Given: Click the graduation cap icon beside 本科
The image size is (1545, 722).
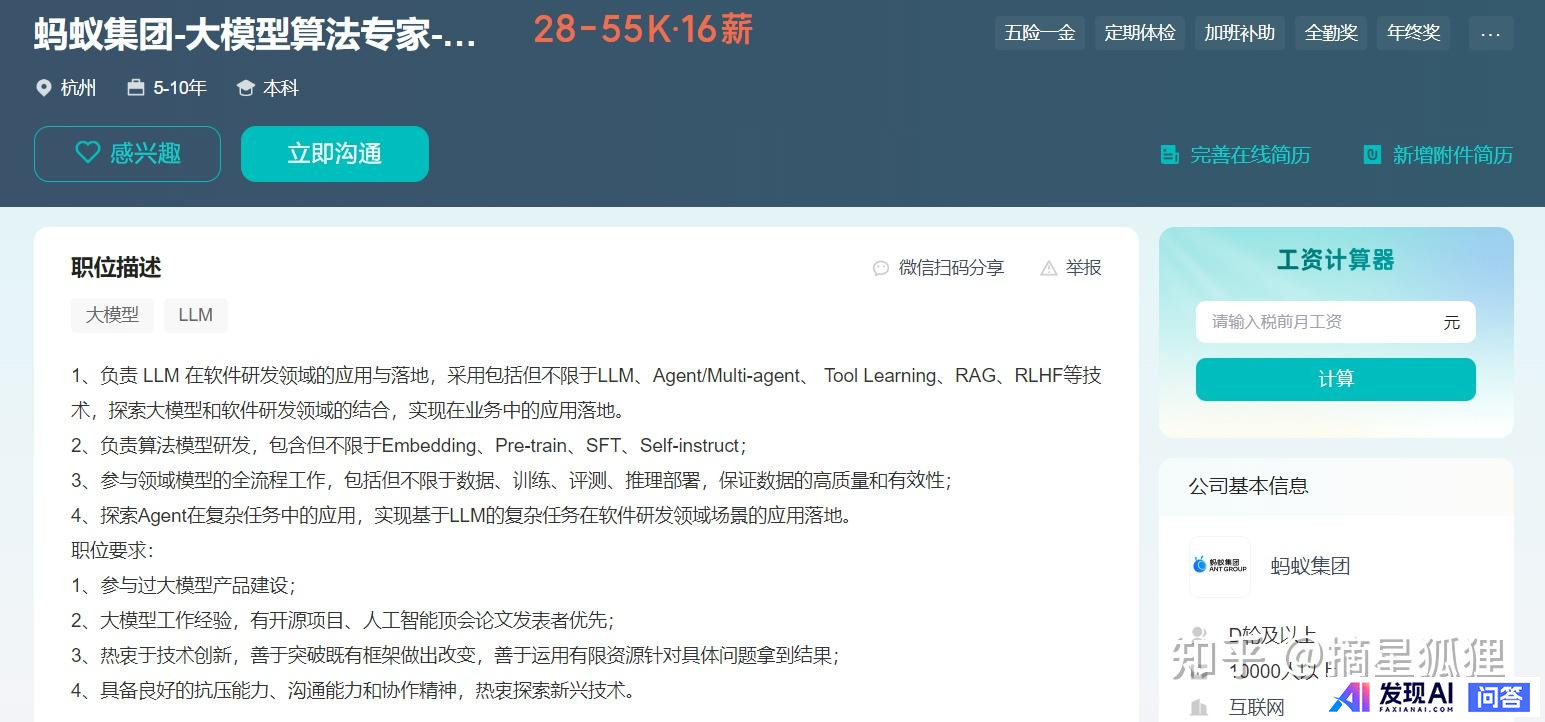Looking at the screenshot, I should tap(245, 88).
